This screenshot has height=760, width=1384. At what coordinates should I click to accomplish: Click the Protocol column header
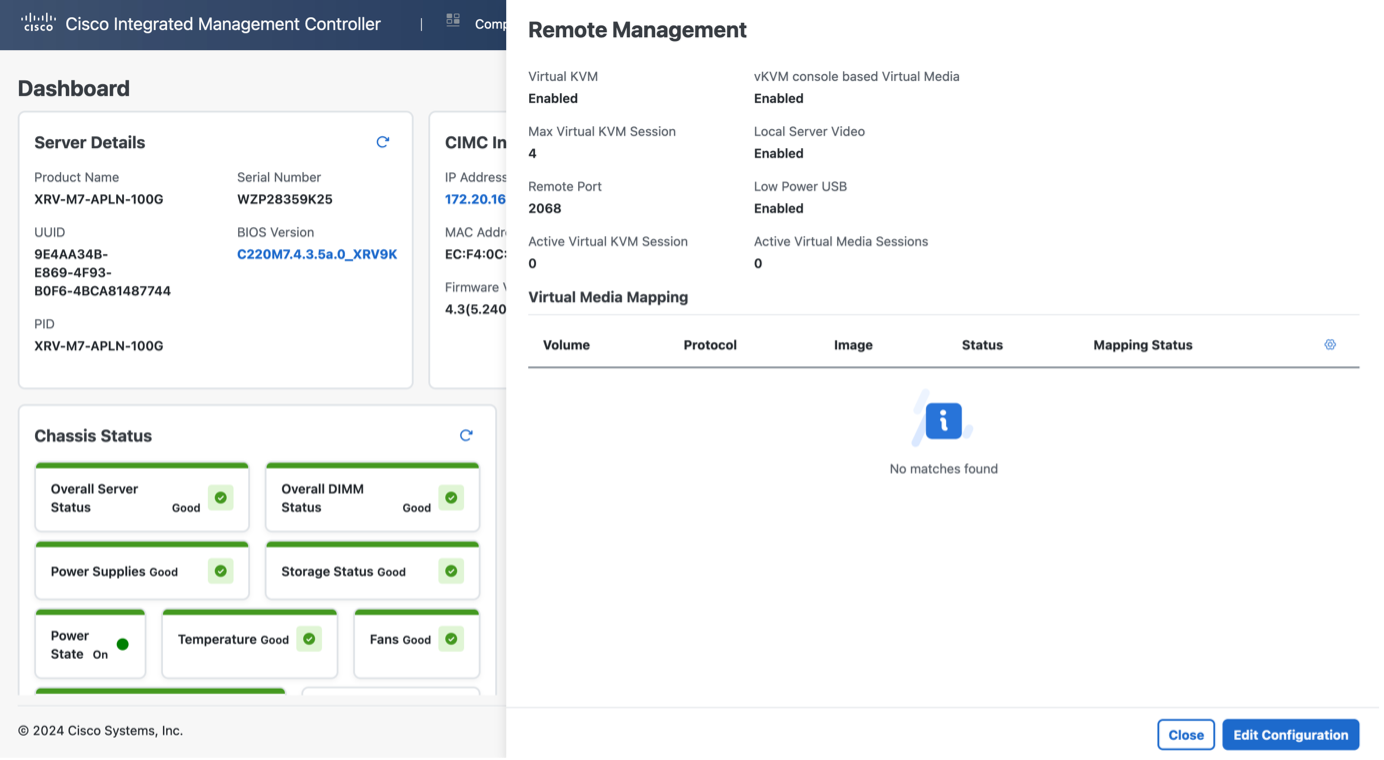click(710, 345)
